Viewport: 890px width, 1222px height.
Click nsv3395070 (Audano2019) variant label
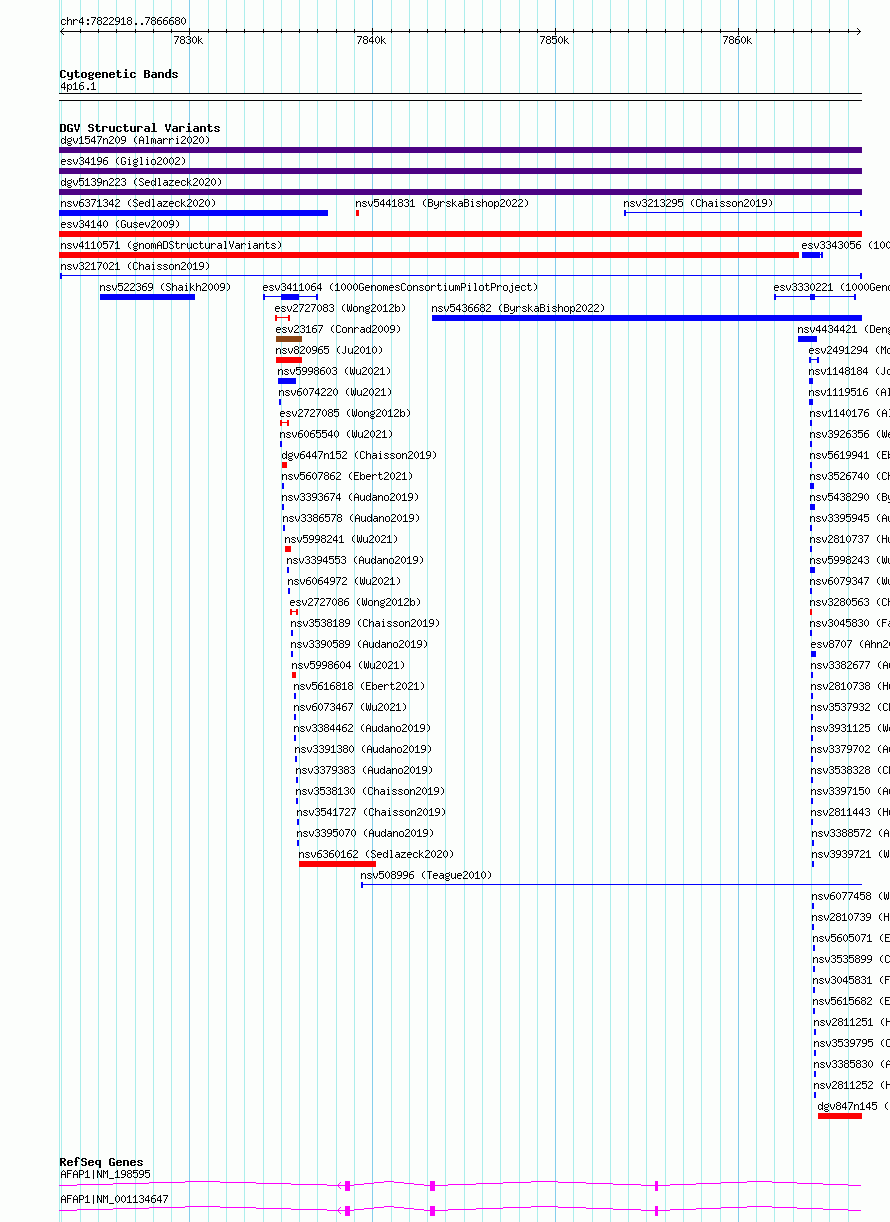pyautogui.click(x=365, y=833)
